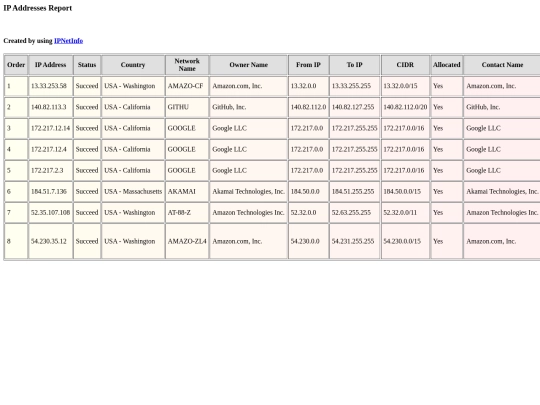Click network name AKAMAI cell
This screenshot has height=405, width=540.
click(187, 191)
